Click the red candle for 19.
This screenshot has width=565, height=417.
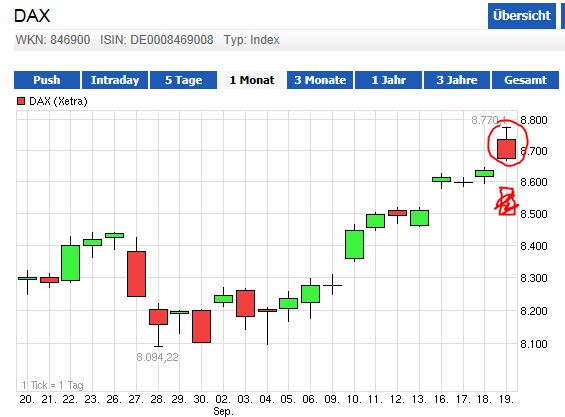[x=506, y=148]
